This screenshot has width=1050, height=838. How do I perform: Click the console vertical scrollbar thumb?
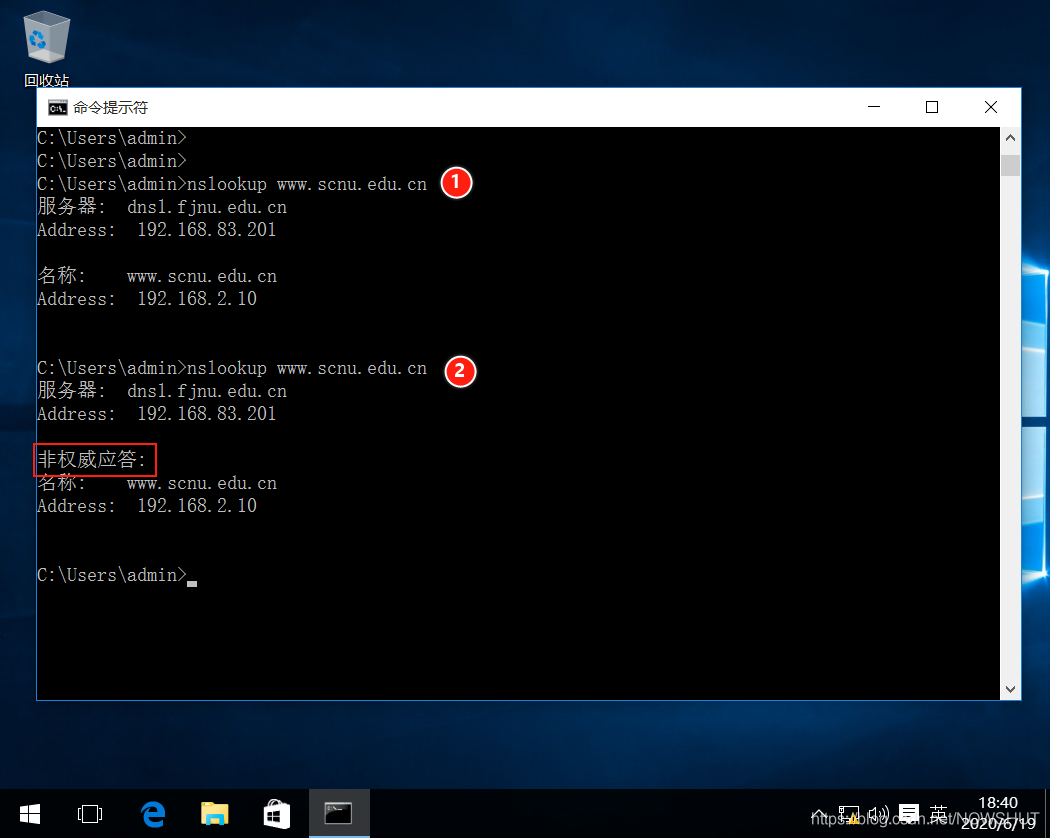pyautogui.click(x=1010, y=165)
